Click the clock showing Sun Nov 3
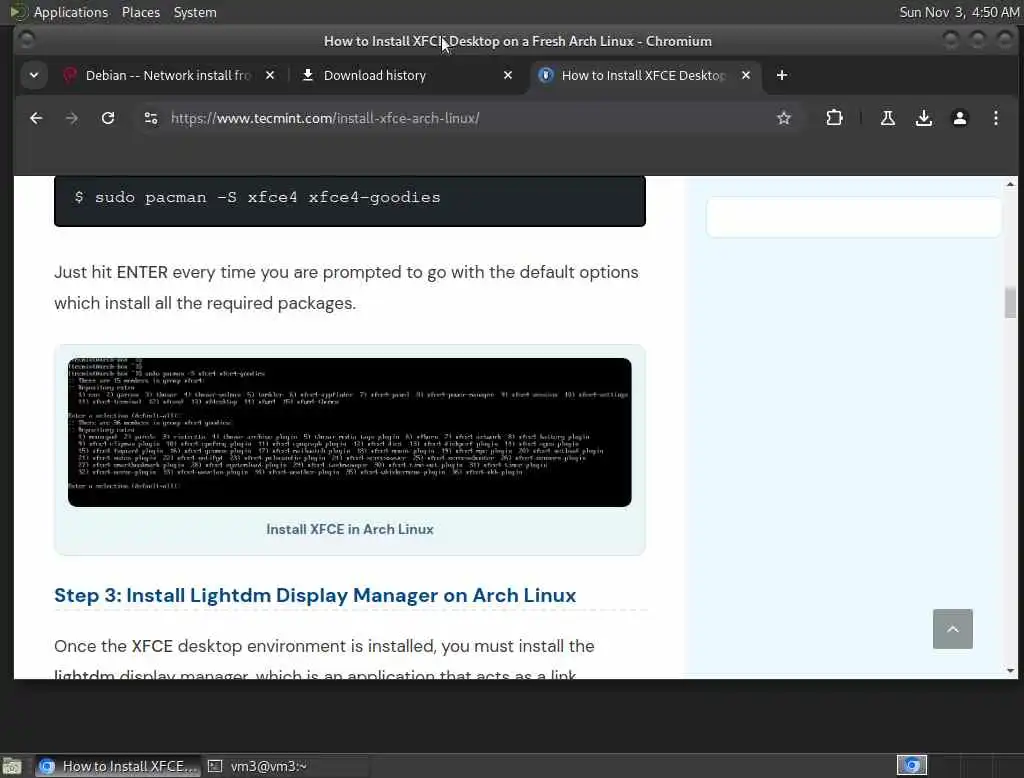 959,12
